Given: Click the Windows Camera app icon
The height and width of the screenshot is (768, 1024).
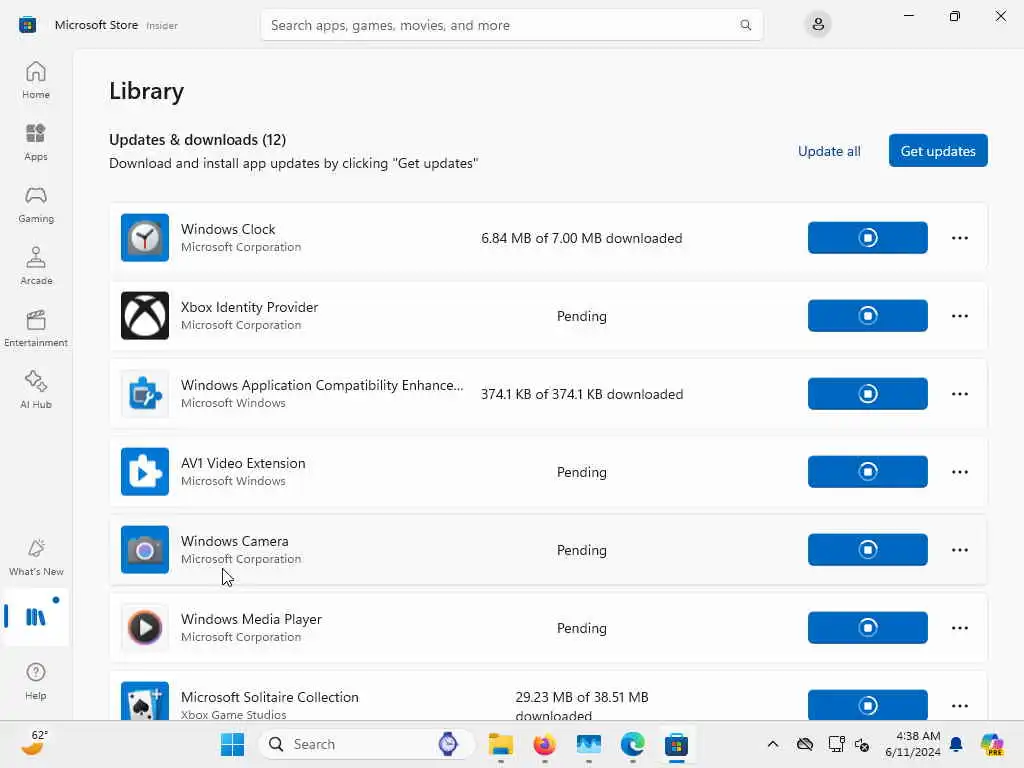Looking at the screenshot, I should [145, 550].
